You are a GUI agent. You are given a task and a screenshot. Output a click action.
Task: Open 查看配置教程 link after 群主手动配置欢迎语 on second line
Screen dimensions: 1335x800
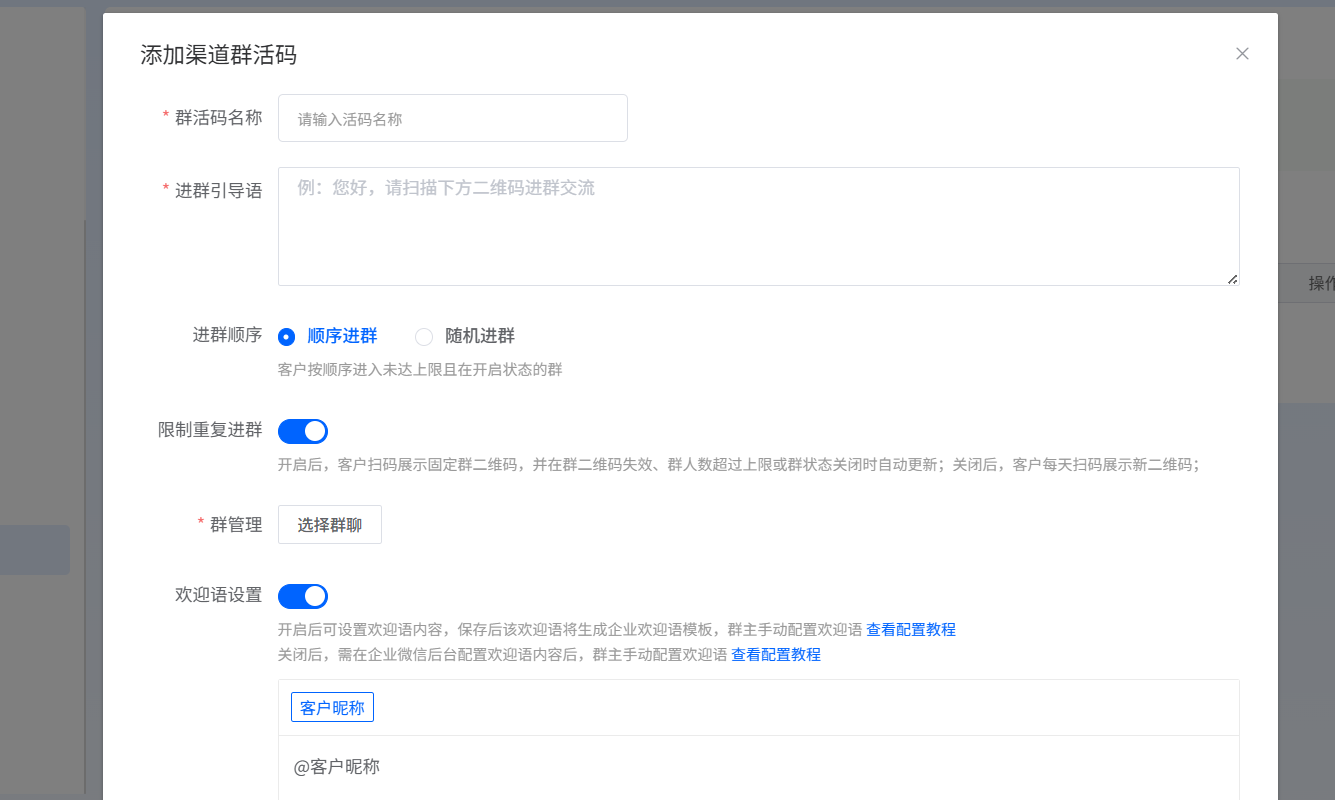tap(776, 655)
